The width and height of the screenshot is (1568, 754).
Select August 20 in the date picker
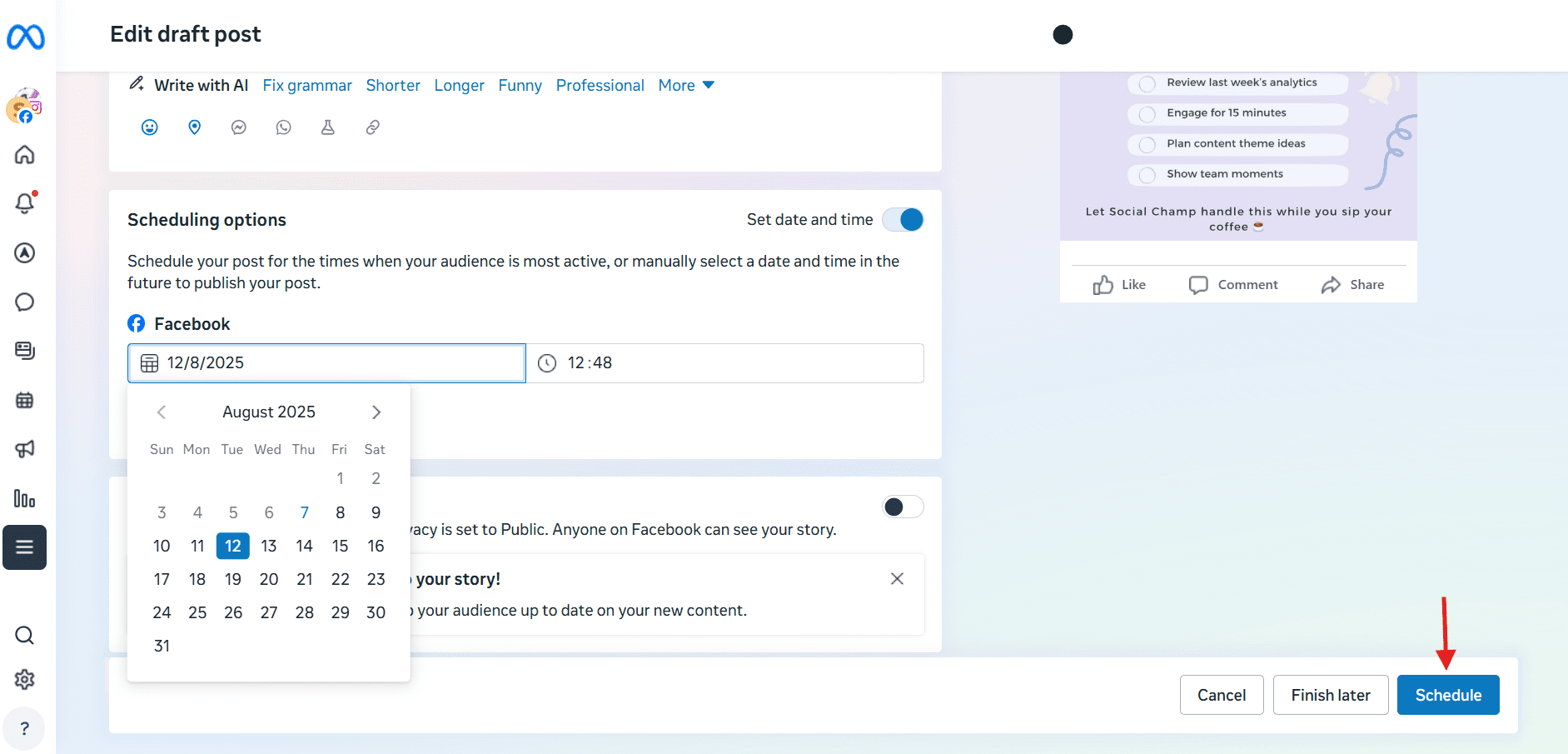tap(268, 578)
